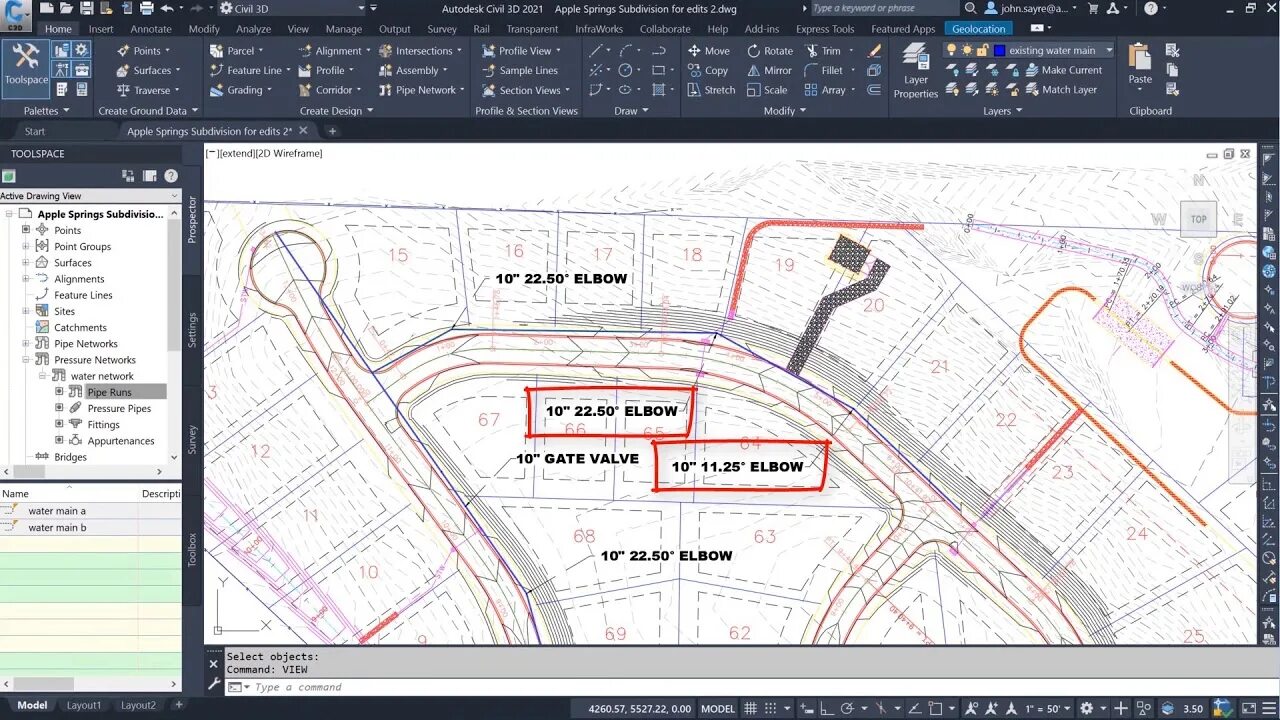The height and width of the screenshot is (720, 1280).
Task: Click the Match Layer button
Action: pos(1061,90)
